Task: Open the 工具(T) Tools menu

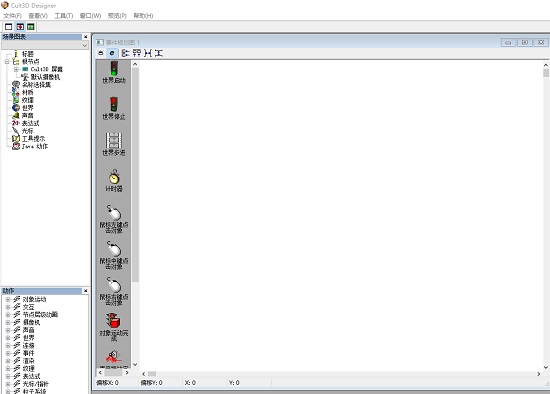Action: pos(63,15)
